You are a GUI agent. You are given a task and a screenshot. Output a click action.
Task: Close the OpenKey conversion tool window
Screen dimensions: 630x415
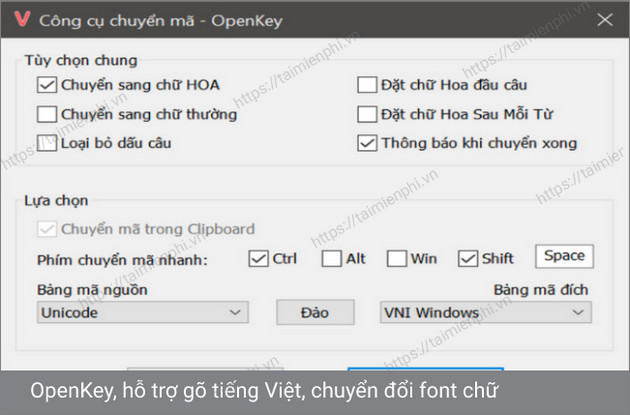[605, 19]
